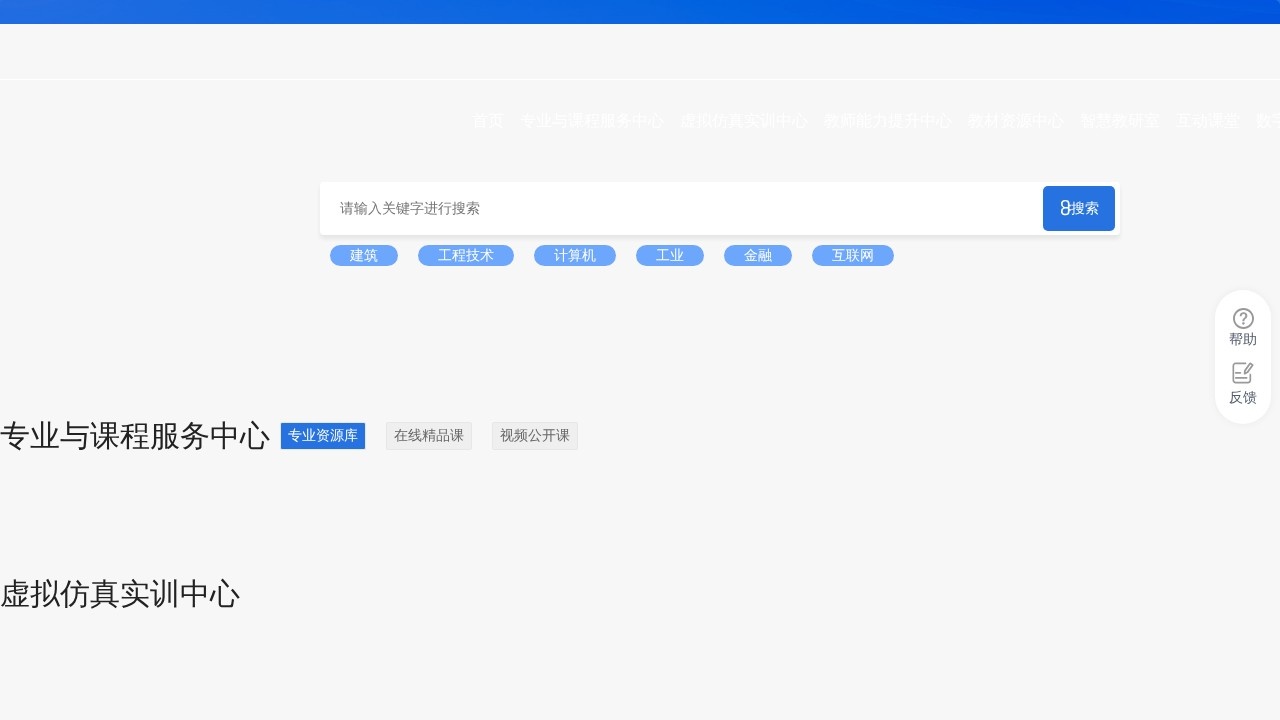
Task: Click the 互联网 keyword tag
Action: [852, 255]
